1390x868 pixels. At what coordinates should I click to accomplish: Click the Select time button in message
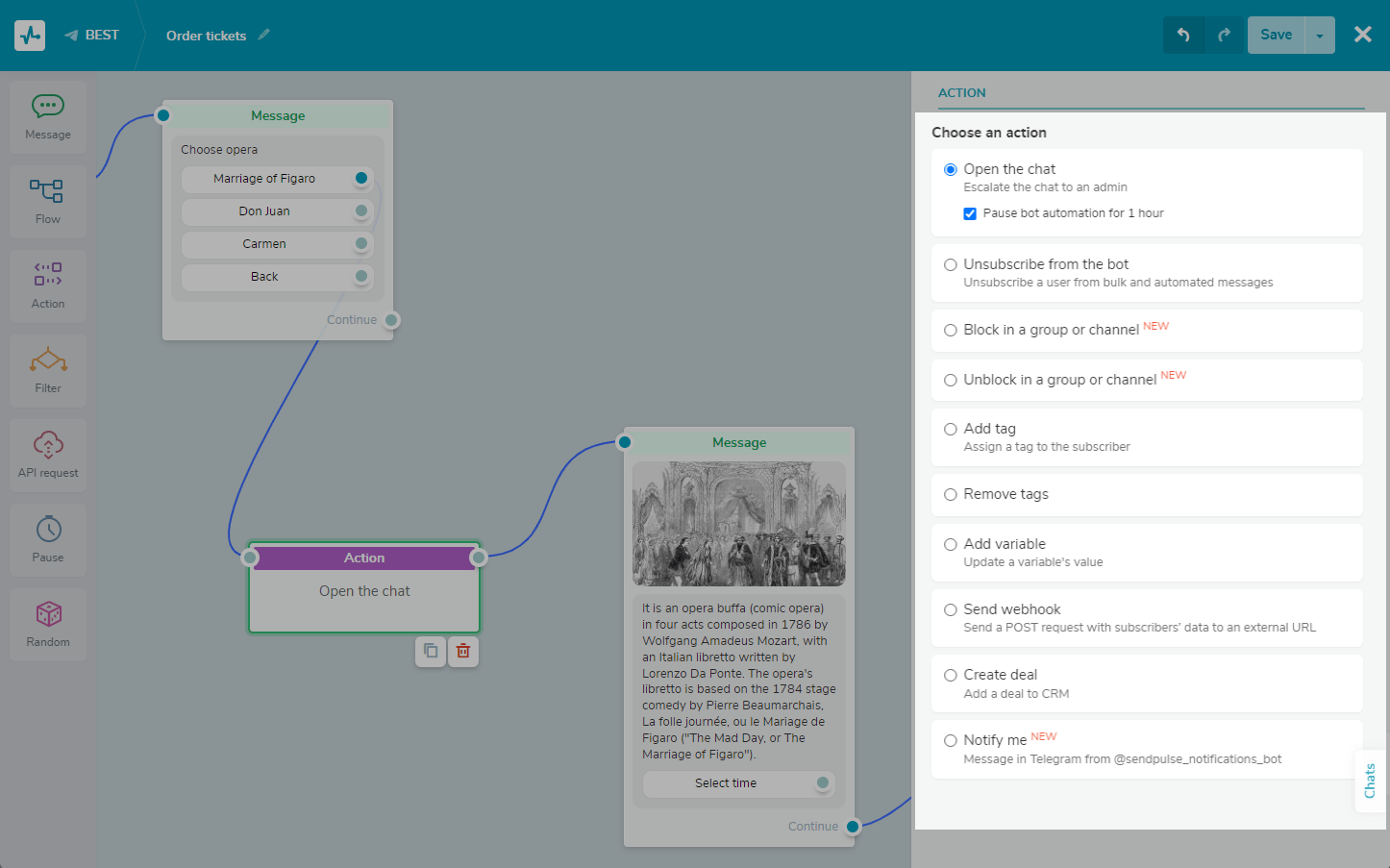(x=726, y=783)
